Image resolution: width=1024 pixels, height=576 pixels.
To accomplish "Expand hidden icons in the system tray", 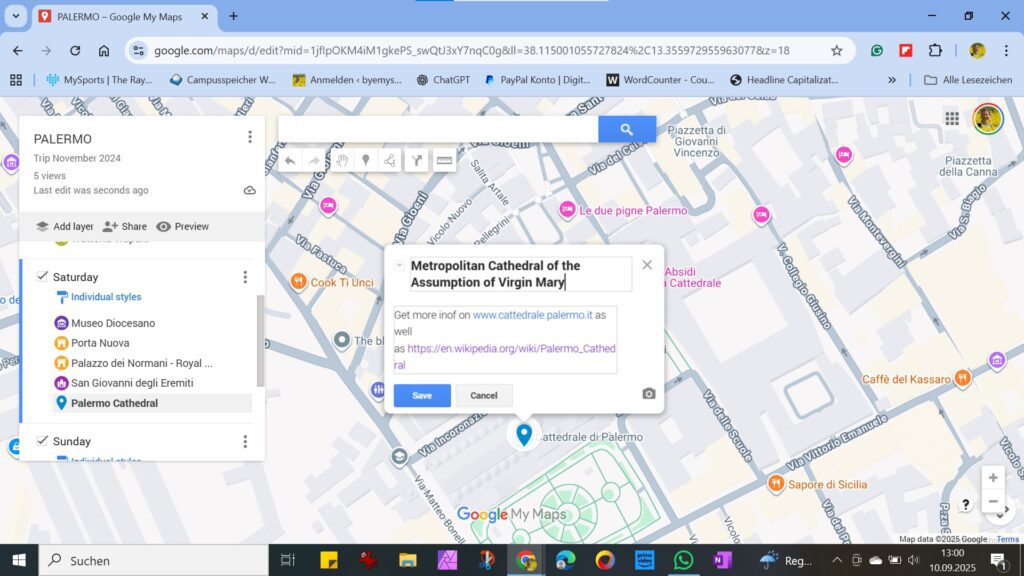I will coord(836,560).
